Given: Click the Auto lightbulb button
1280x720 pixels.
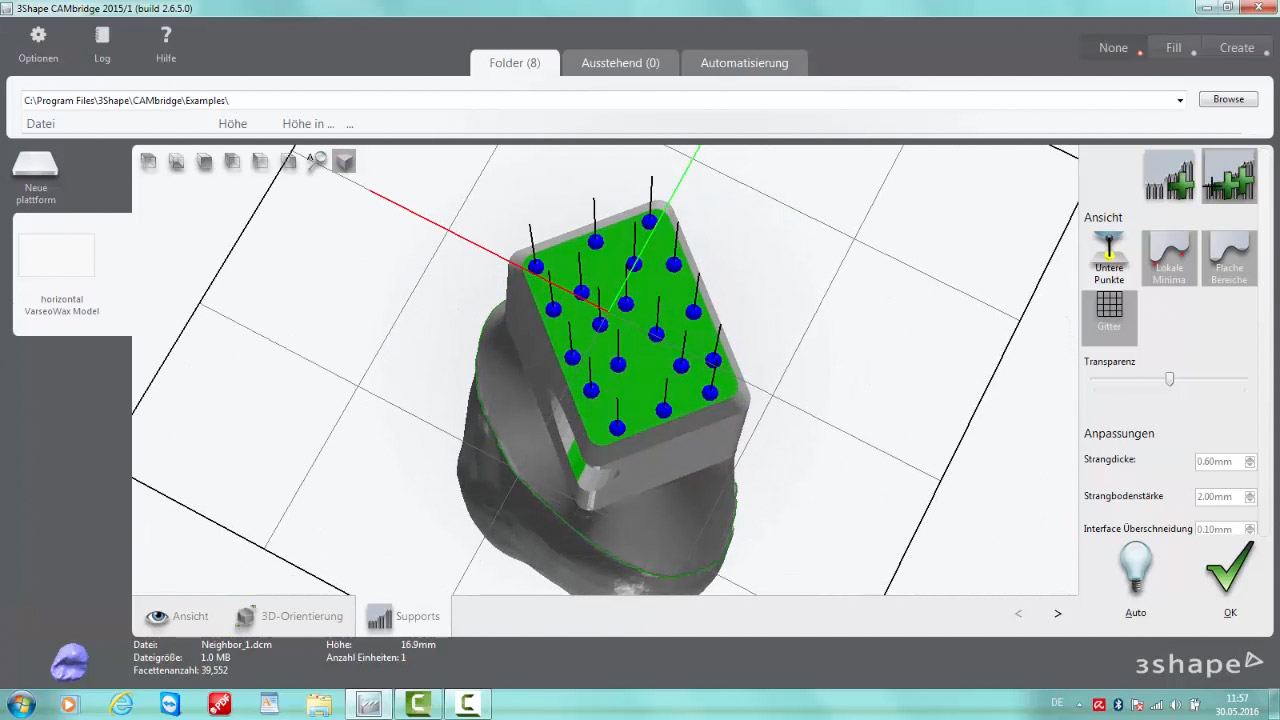Looking at the screenshot, I should 1135,579.
